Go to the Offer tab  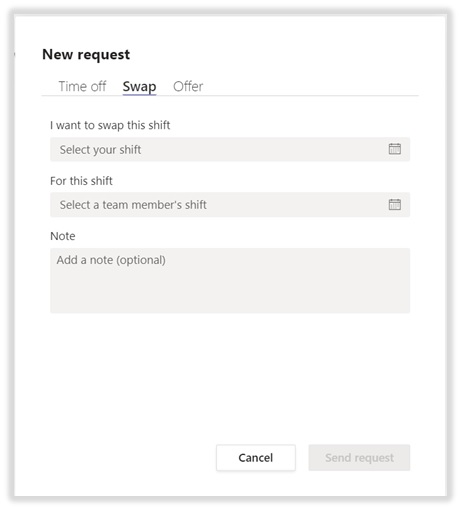(x=188, y=86)
